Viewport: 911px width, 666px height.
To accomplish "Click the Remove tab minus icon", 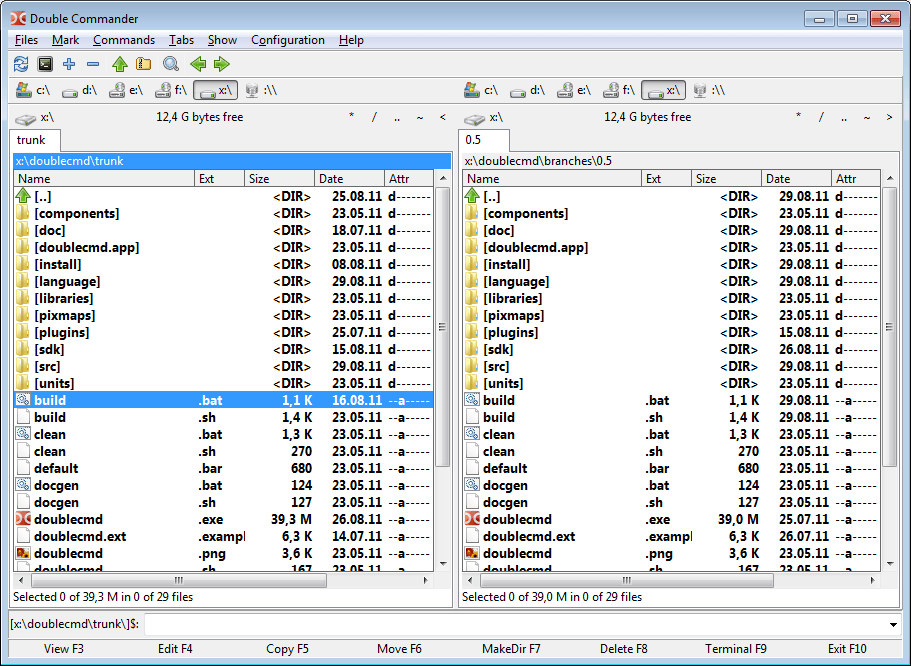I will 92,64.
